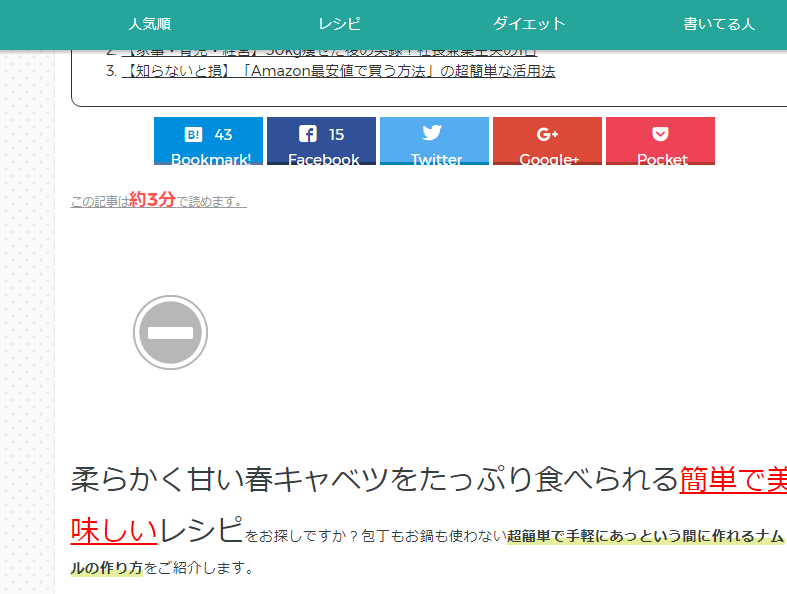
Task: Click the gray blocked-content circle icon
Action: (171, 332)
